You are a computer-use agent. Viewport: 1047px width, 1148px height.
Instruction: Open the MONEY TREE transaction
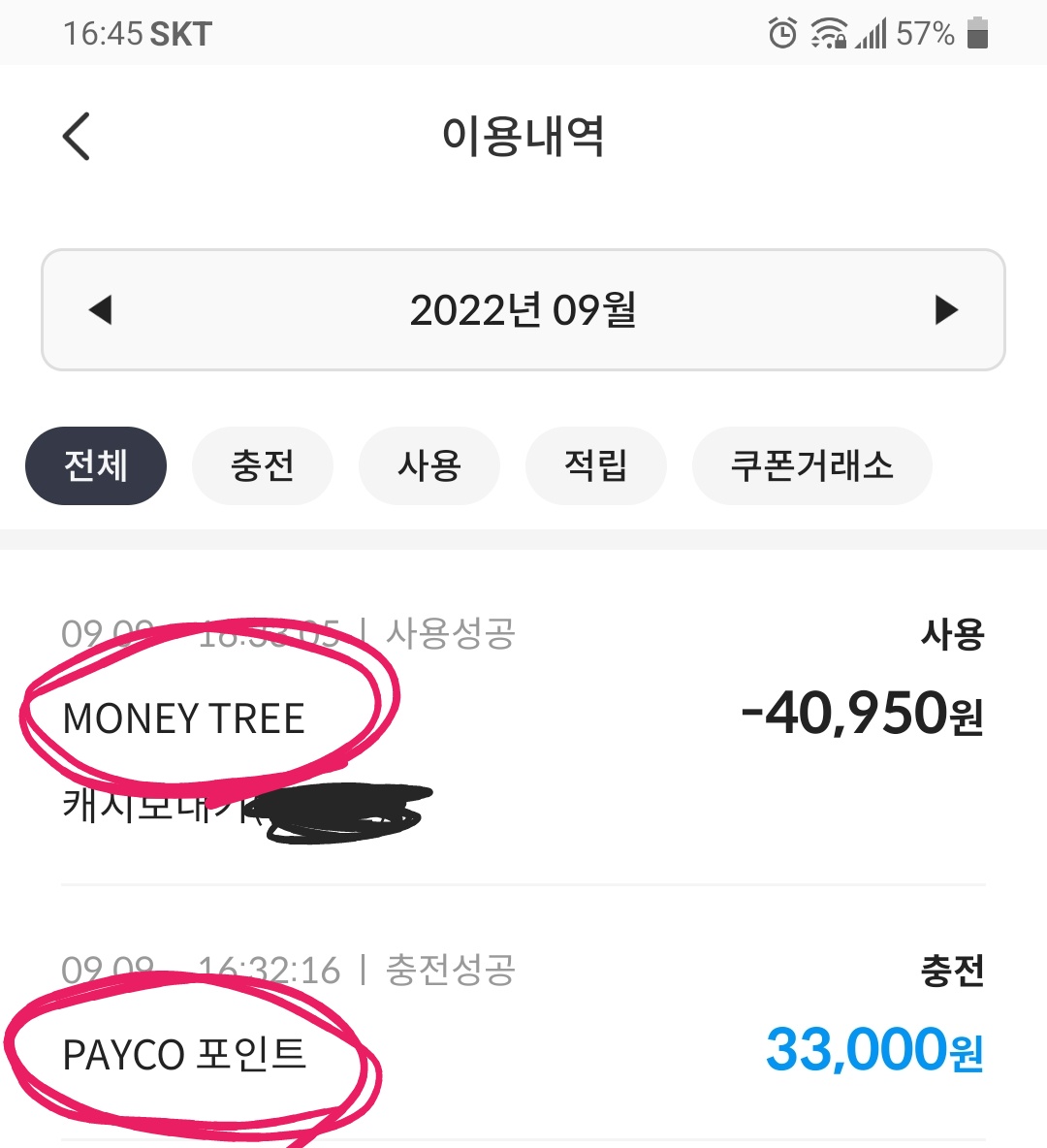pyautogui.click(x=184, y=718)
